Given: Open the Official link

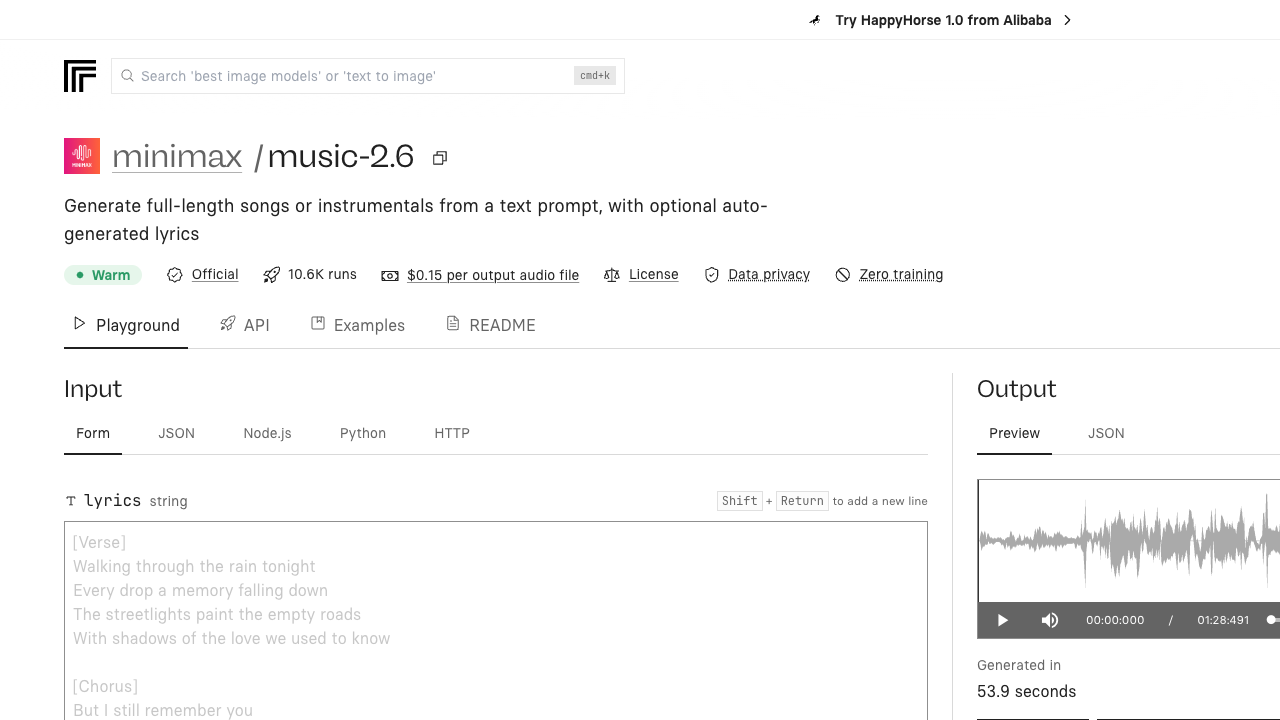Looking at the screenshot, I should point(215,274).
